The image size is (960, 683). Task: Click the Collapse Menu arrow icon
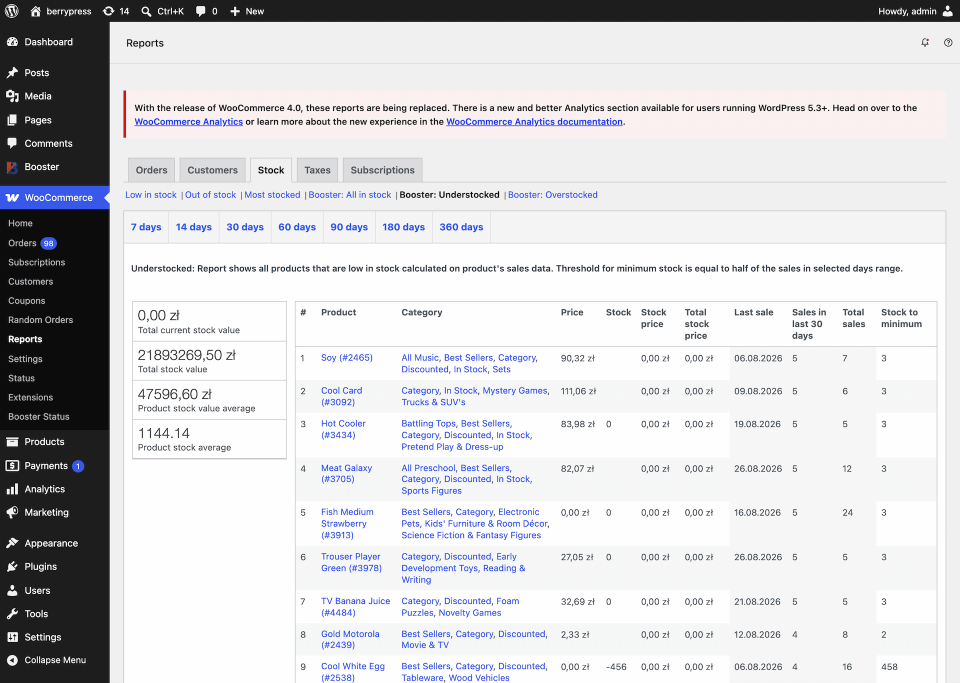[x=12, y=660]
